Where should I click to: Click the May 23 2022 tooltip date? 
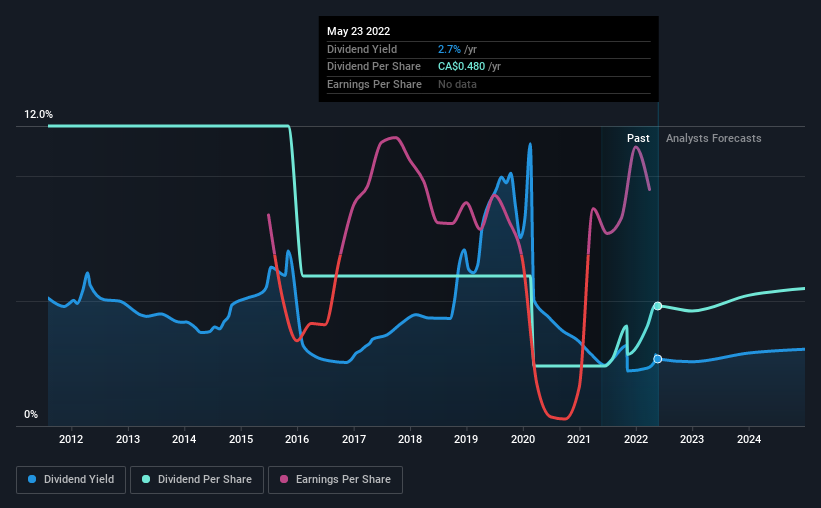tap(359, 31)
